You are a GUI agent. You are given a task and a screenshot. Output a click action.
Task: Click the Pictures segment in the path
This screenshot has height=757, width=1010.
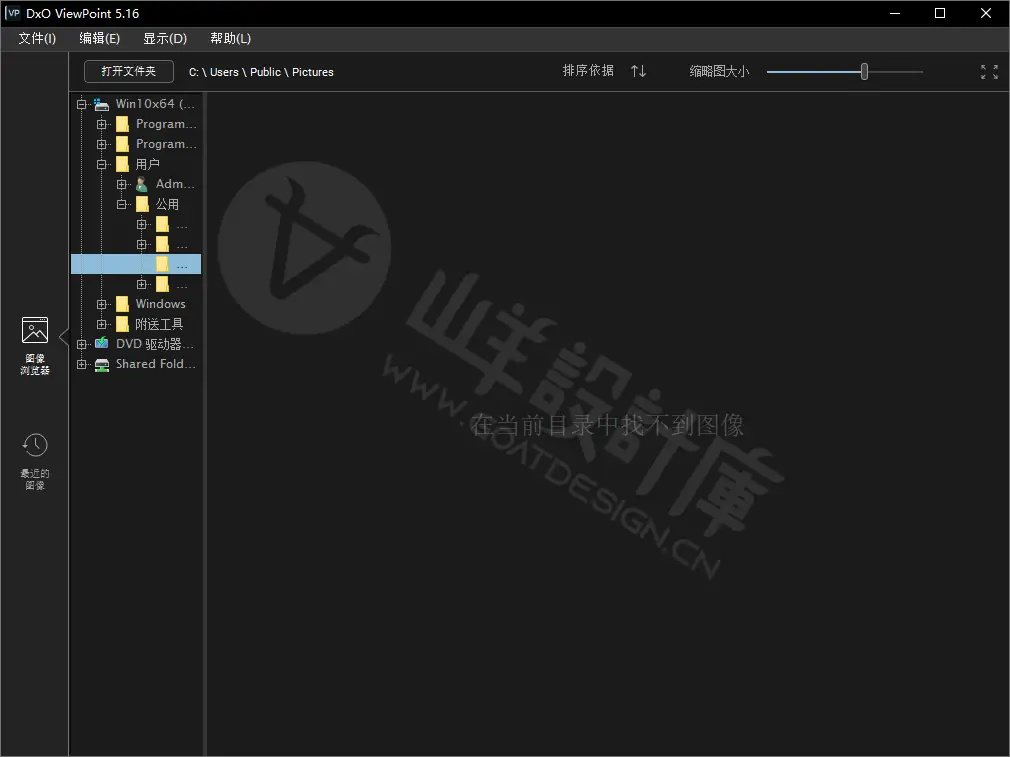pos(313,72)
